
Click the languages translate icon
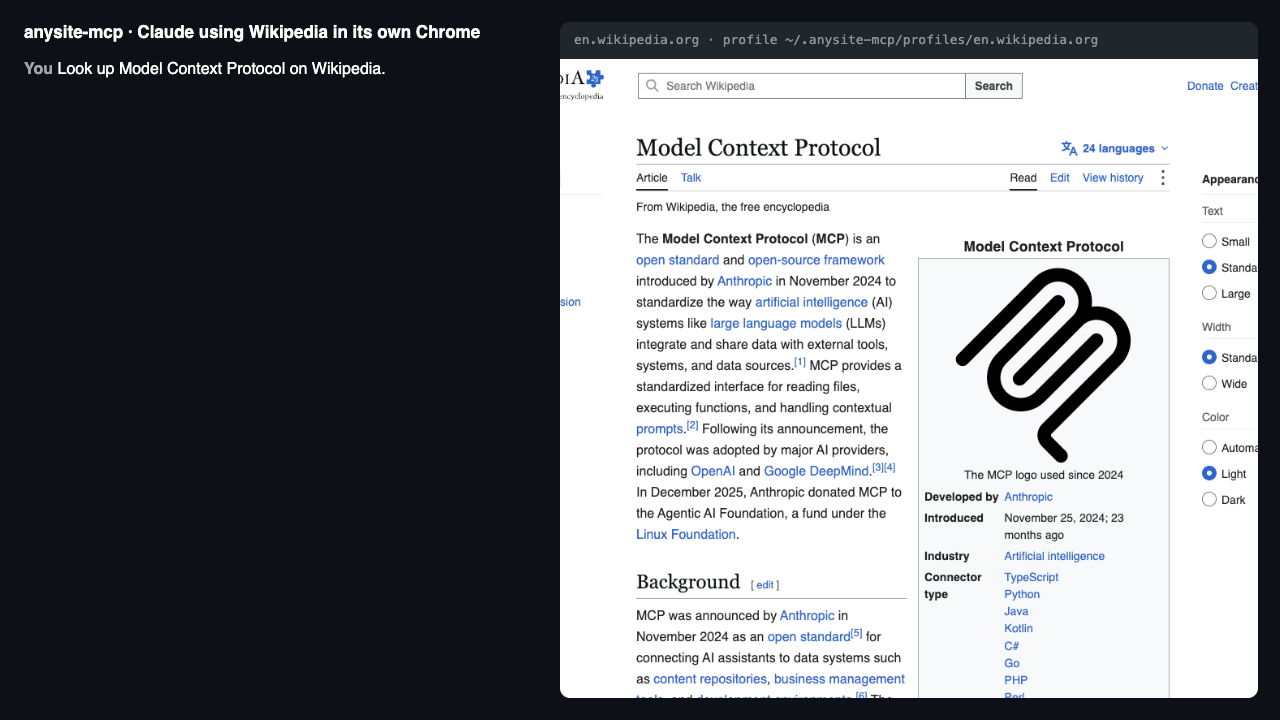tap(1069, 148)
